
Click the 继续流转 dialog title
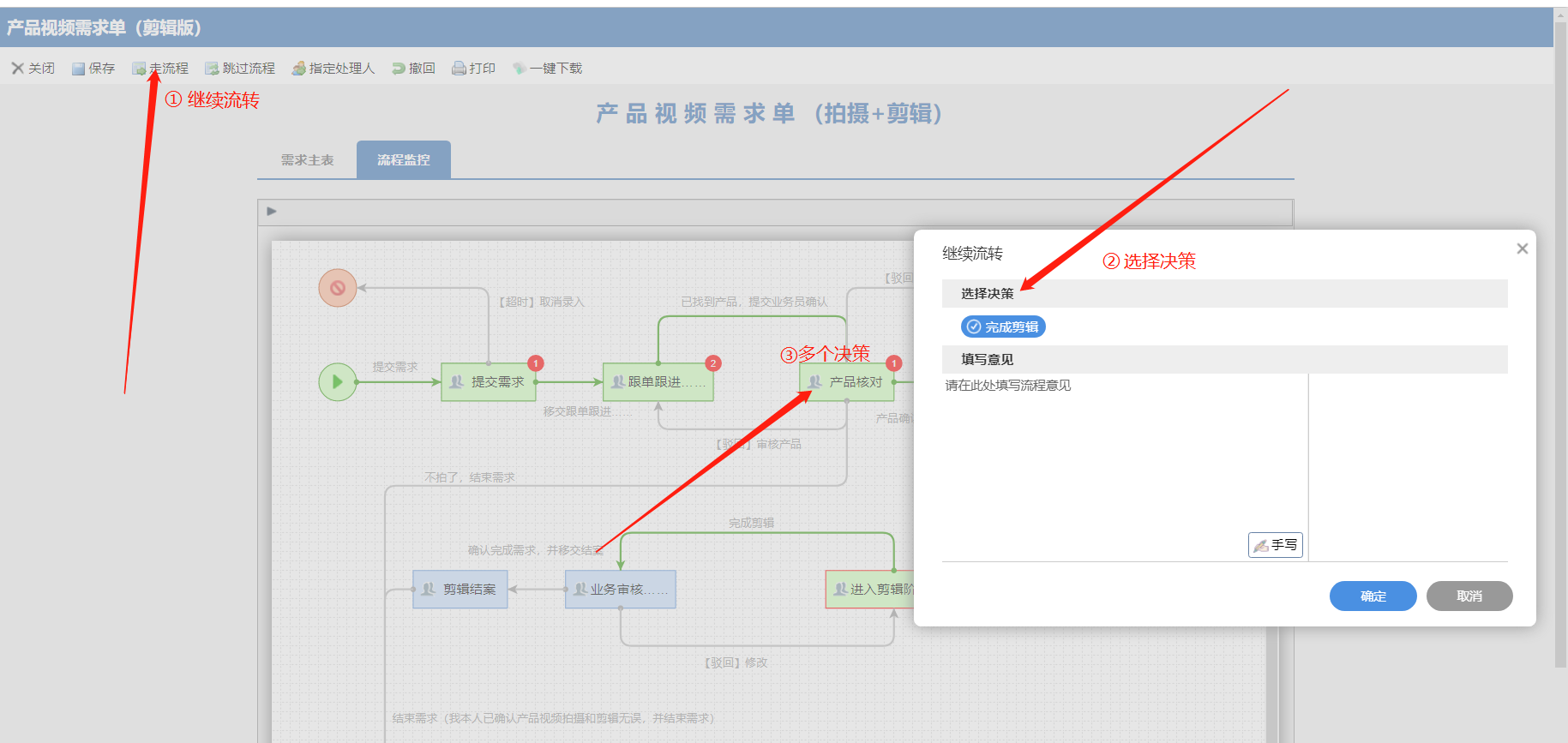click(x=972, y=253)
